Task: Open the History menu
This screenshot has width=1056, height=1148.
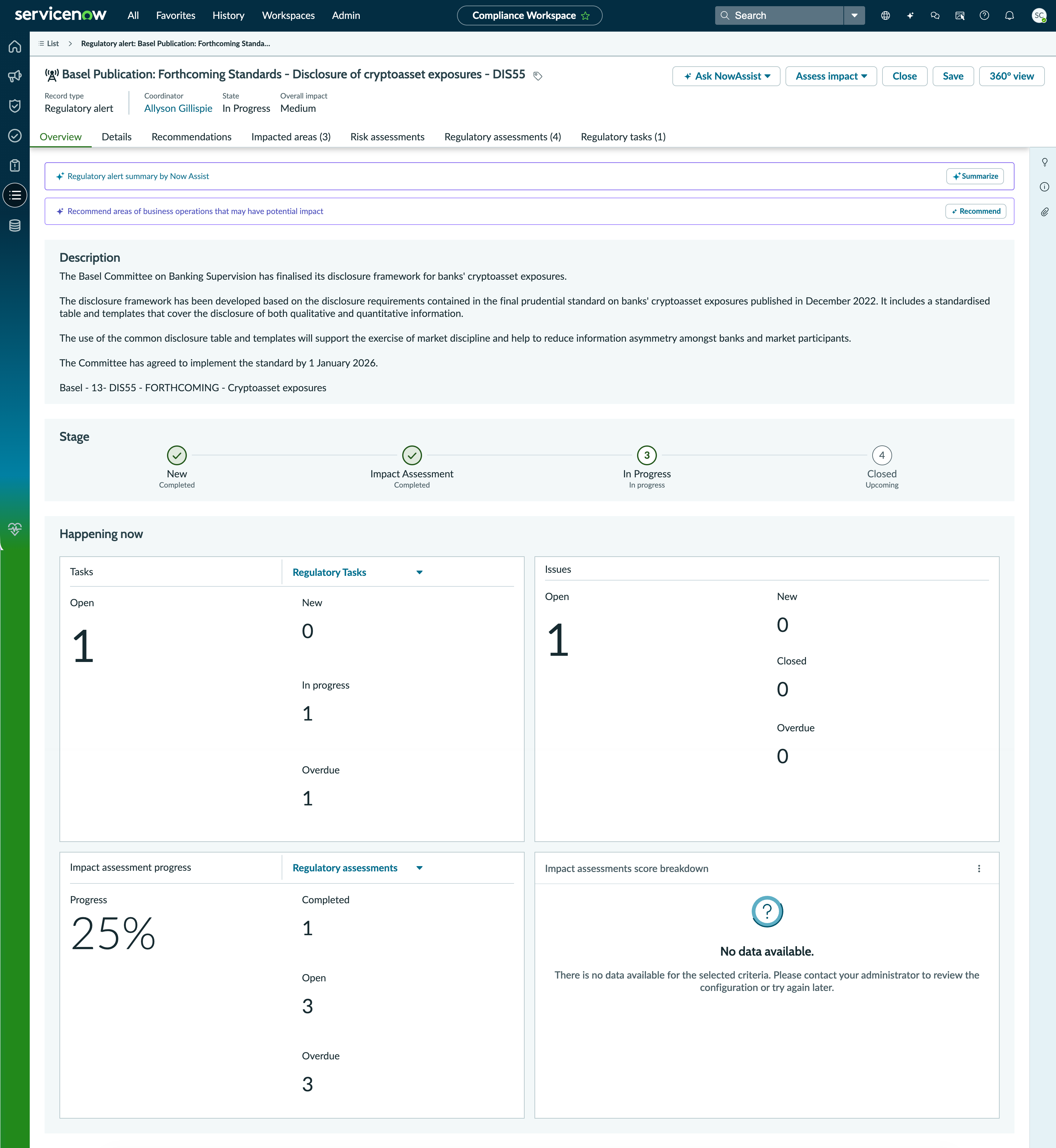Action: click(x=228, y=15)
